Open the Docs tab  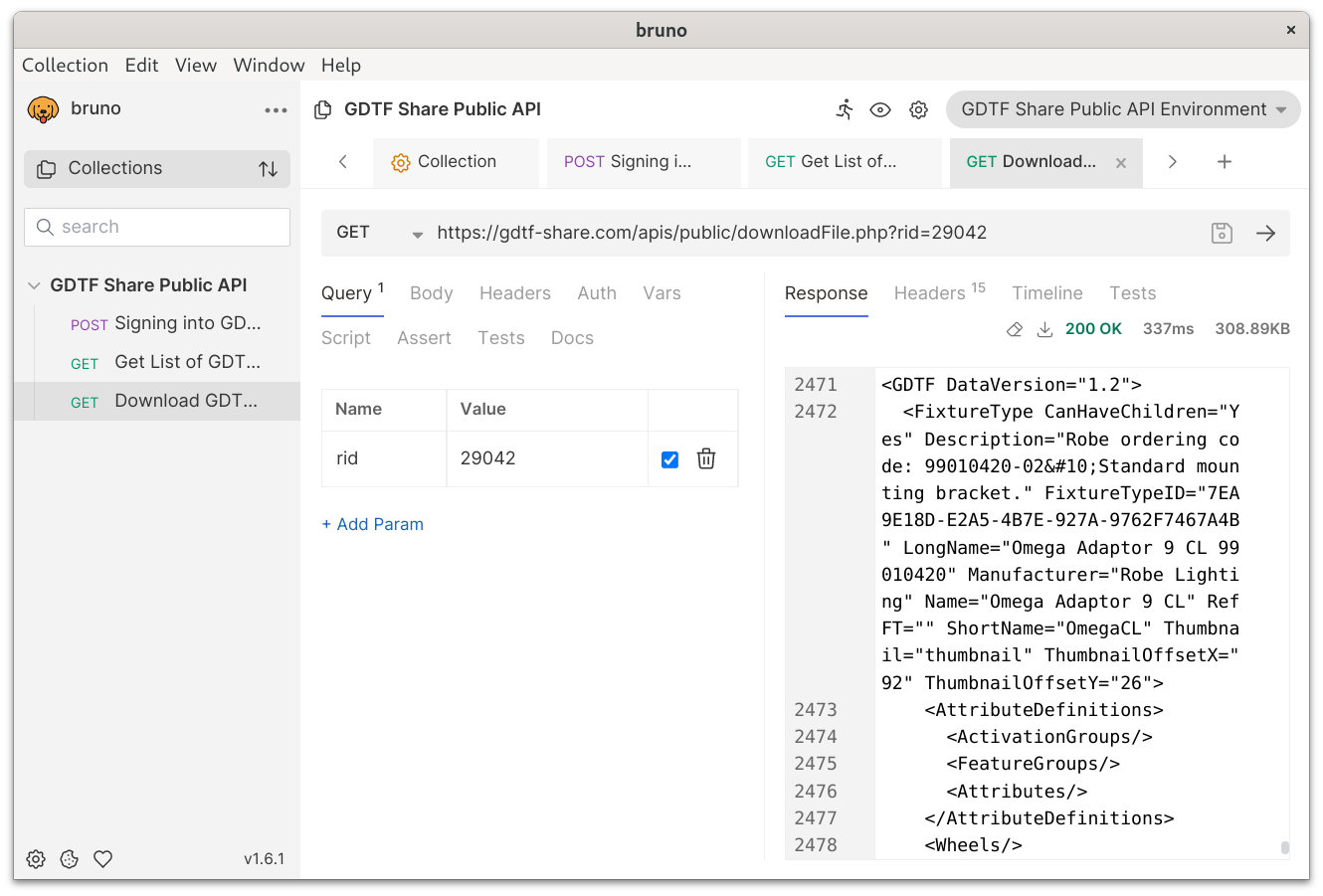(x=572, y=338)
